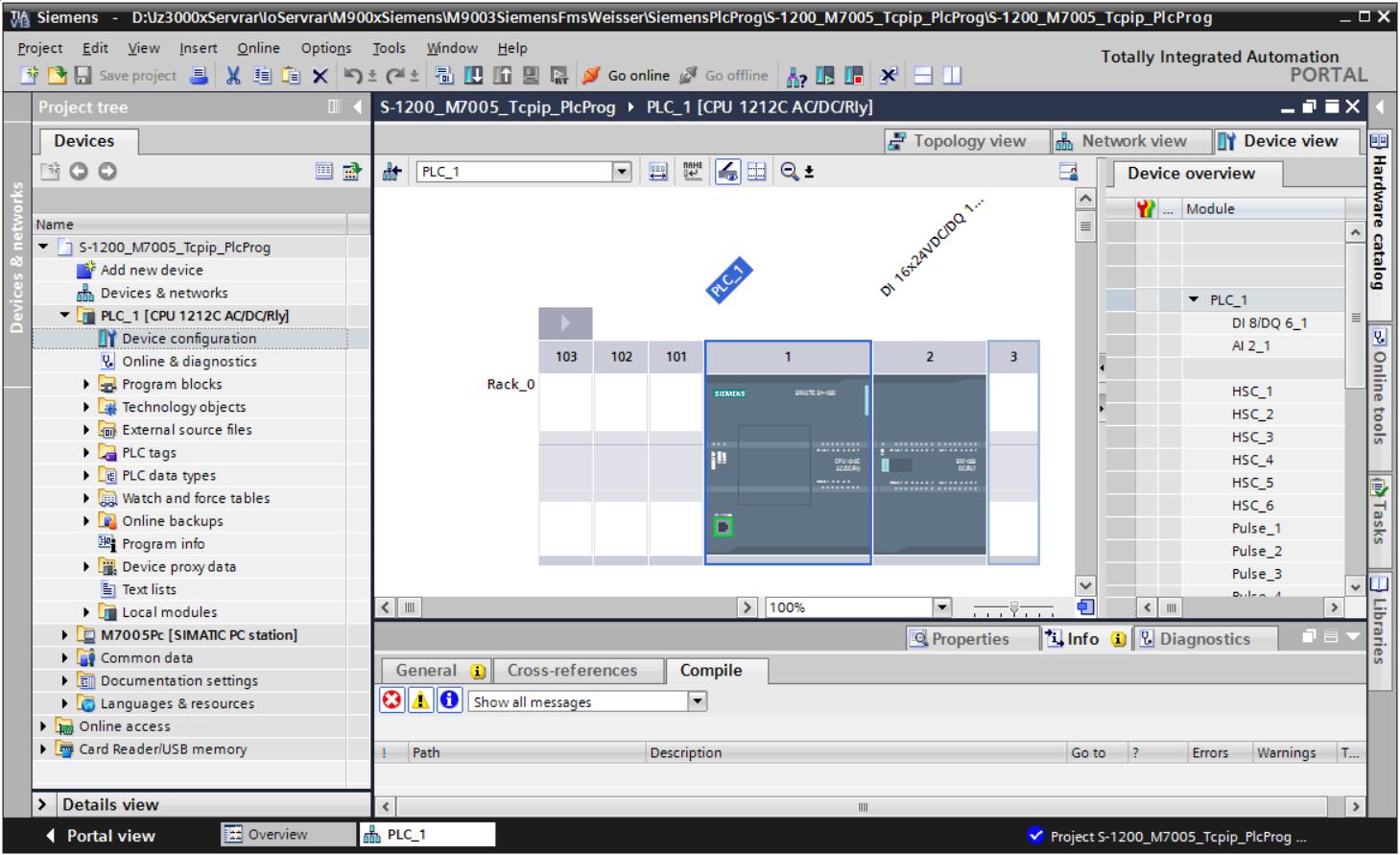Click the Print icon in toolbar

[x=199, y=76]
